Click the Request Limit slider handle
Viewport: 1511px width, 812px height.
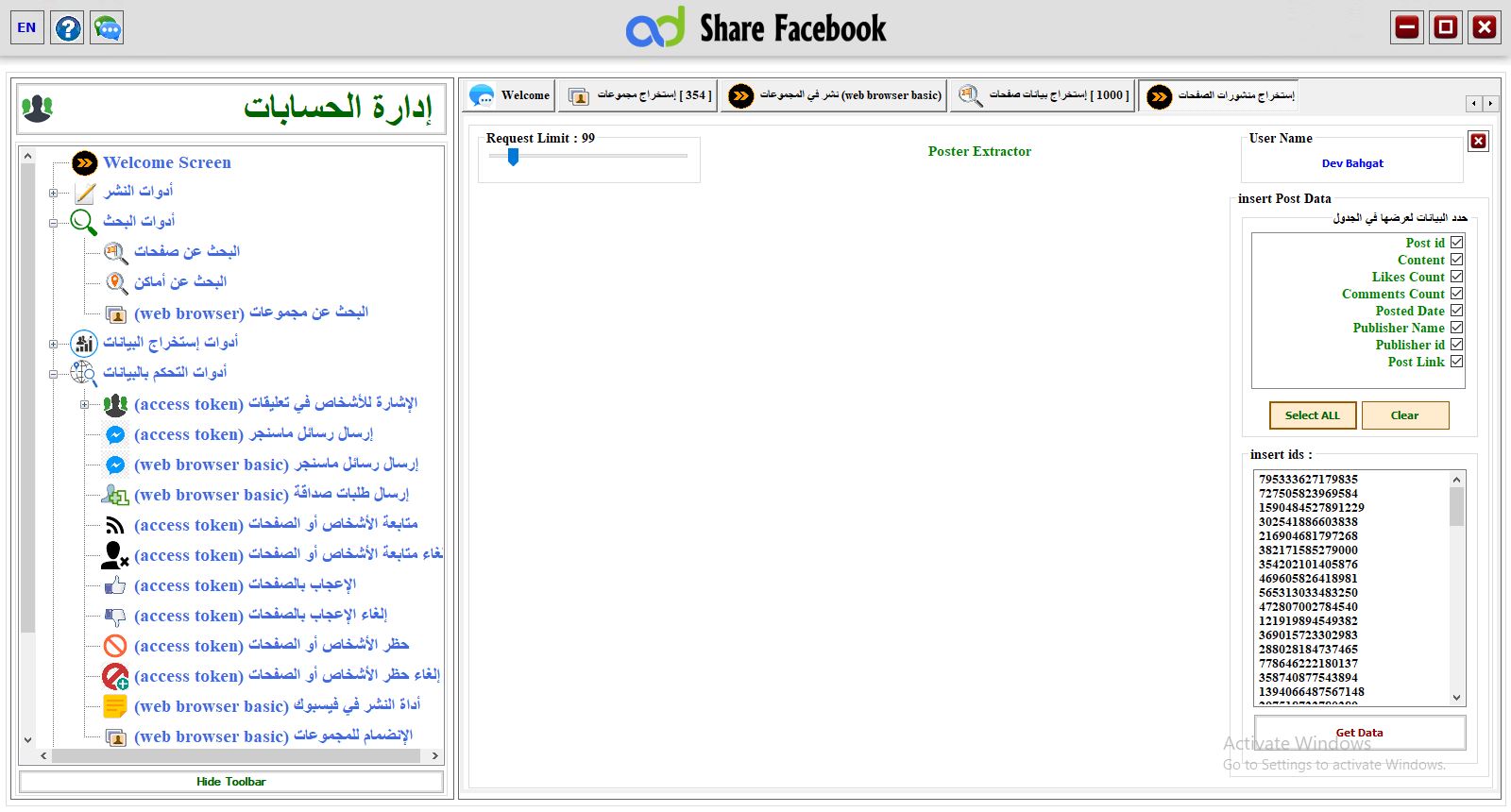tap(513, 157)
